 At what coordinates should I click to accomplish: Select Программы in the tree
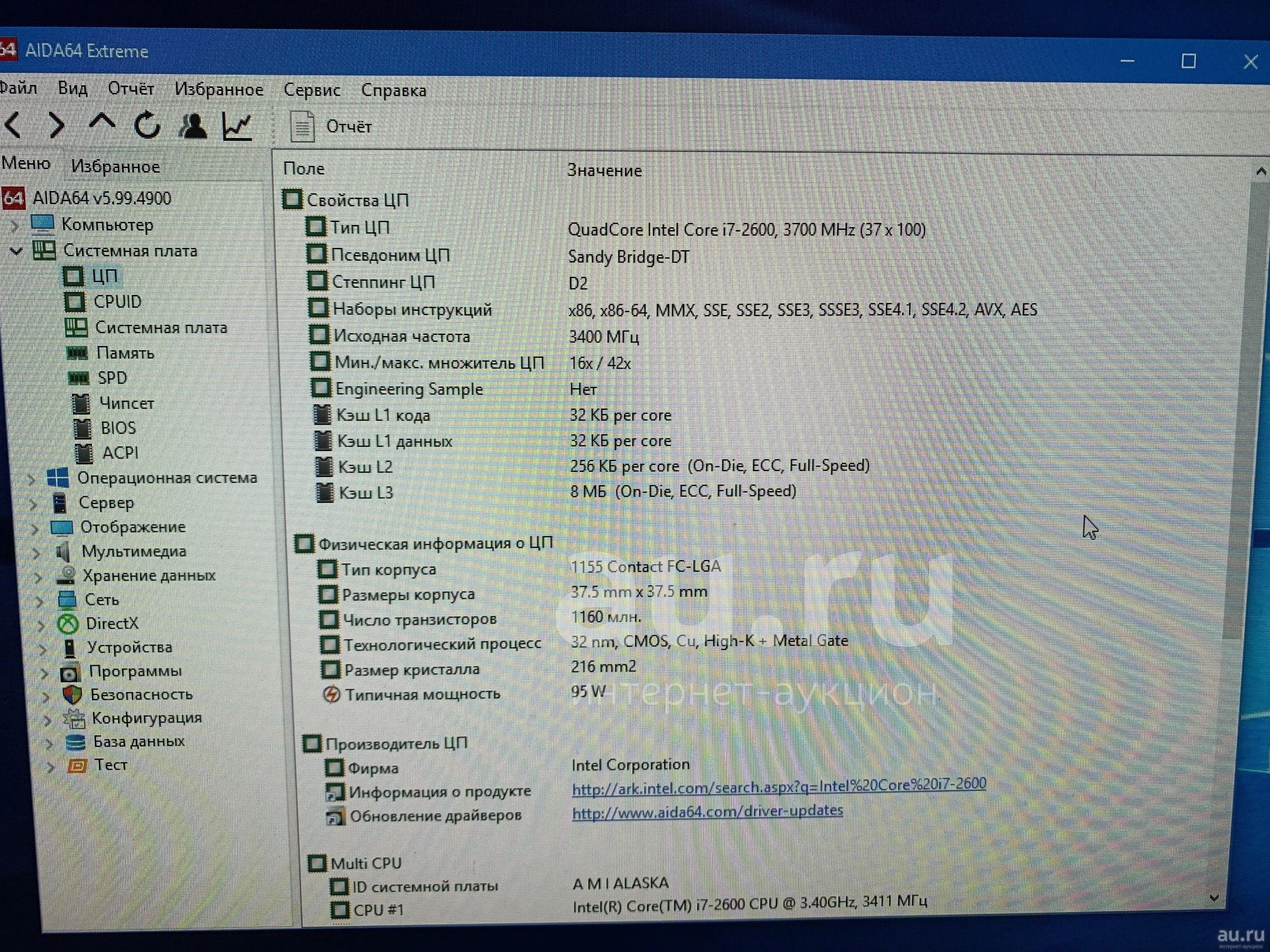coord(135,671)
